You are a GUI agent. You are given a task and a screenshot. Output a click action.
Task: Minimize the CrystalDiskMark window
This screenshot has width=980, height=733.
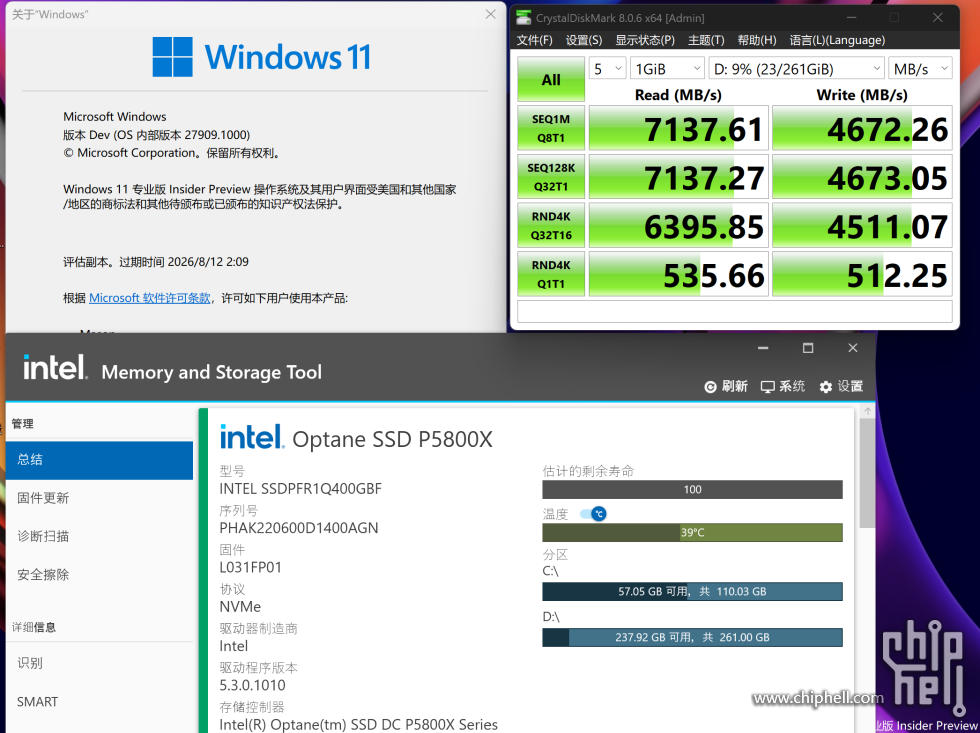[852, 17]
